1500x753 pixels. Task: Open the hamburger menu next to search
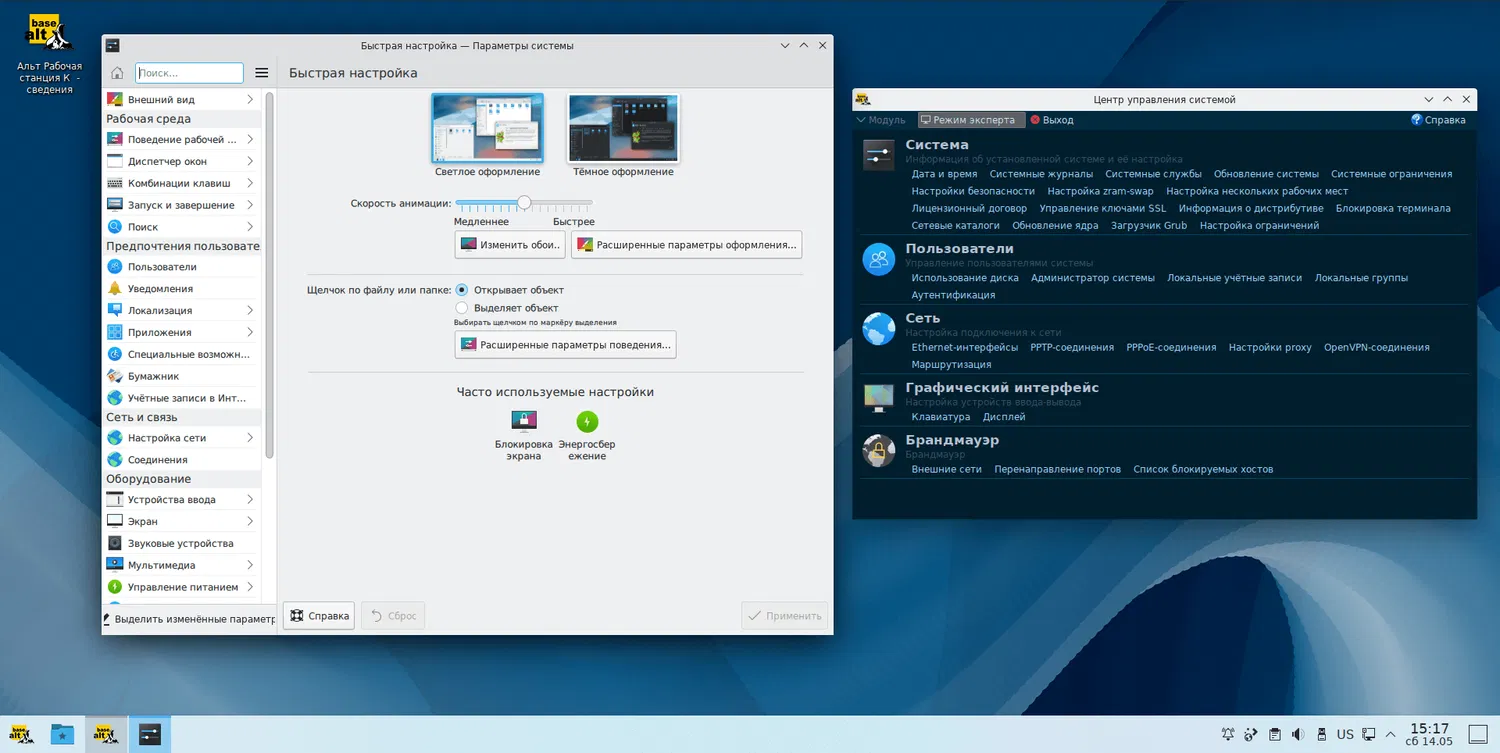click(x=262, y=73)
